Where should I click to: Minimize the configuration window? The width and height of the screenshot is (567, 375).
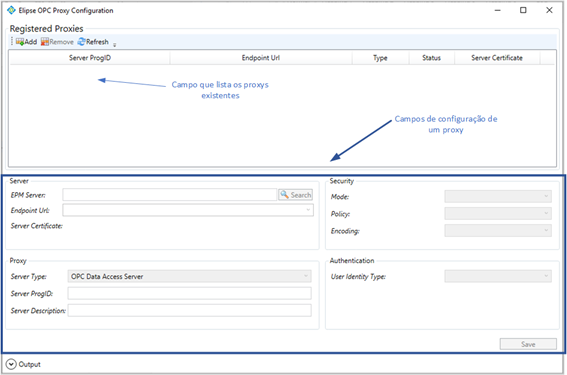(498, 10)
